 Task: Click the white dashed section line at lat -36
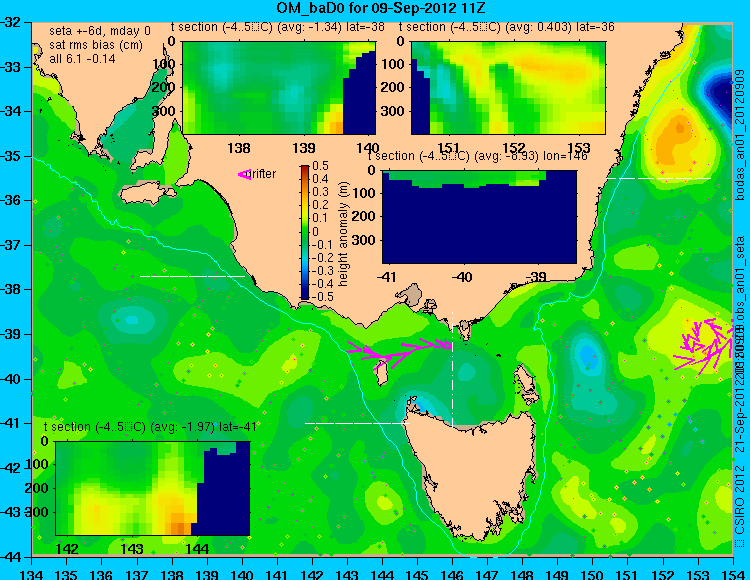click(x=659, y=179)
